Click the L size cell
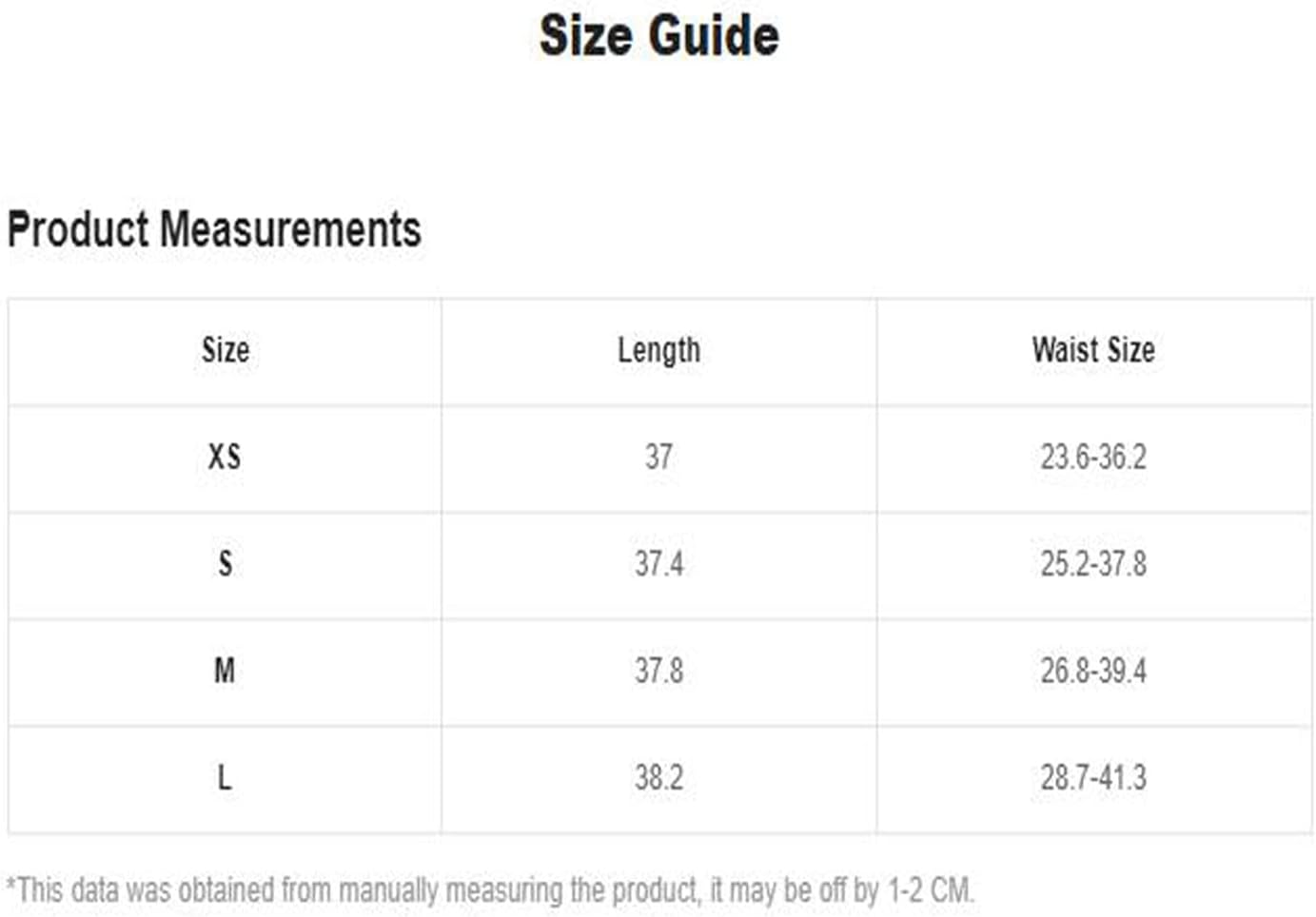 tap(225, 778)
